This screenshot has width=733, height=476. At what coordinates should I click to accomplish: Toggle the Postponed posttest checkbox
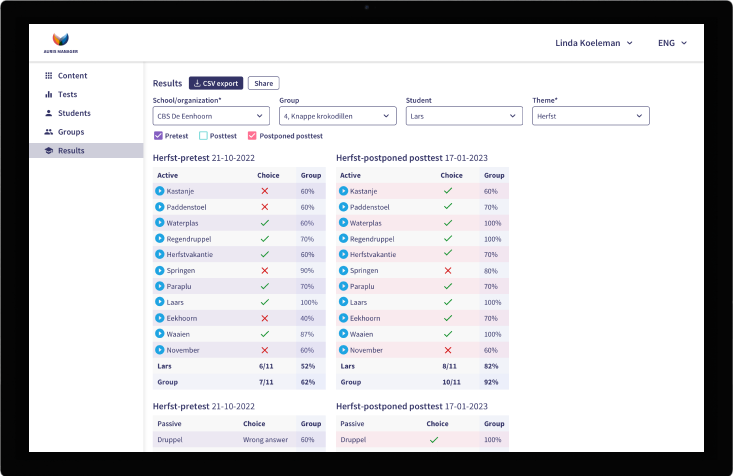pos(252,136)
